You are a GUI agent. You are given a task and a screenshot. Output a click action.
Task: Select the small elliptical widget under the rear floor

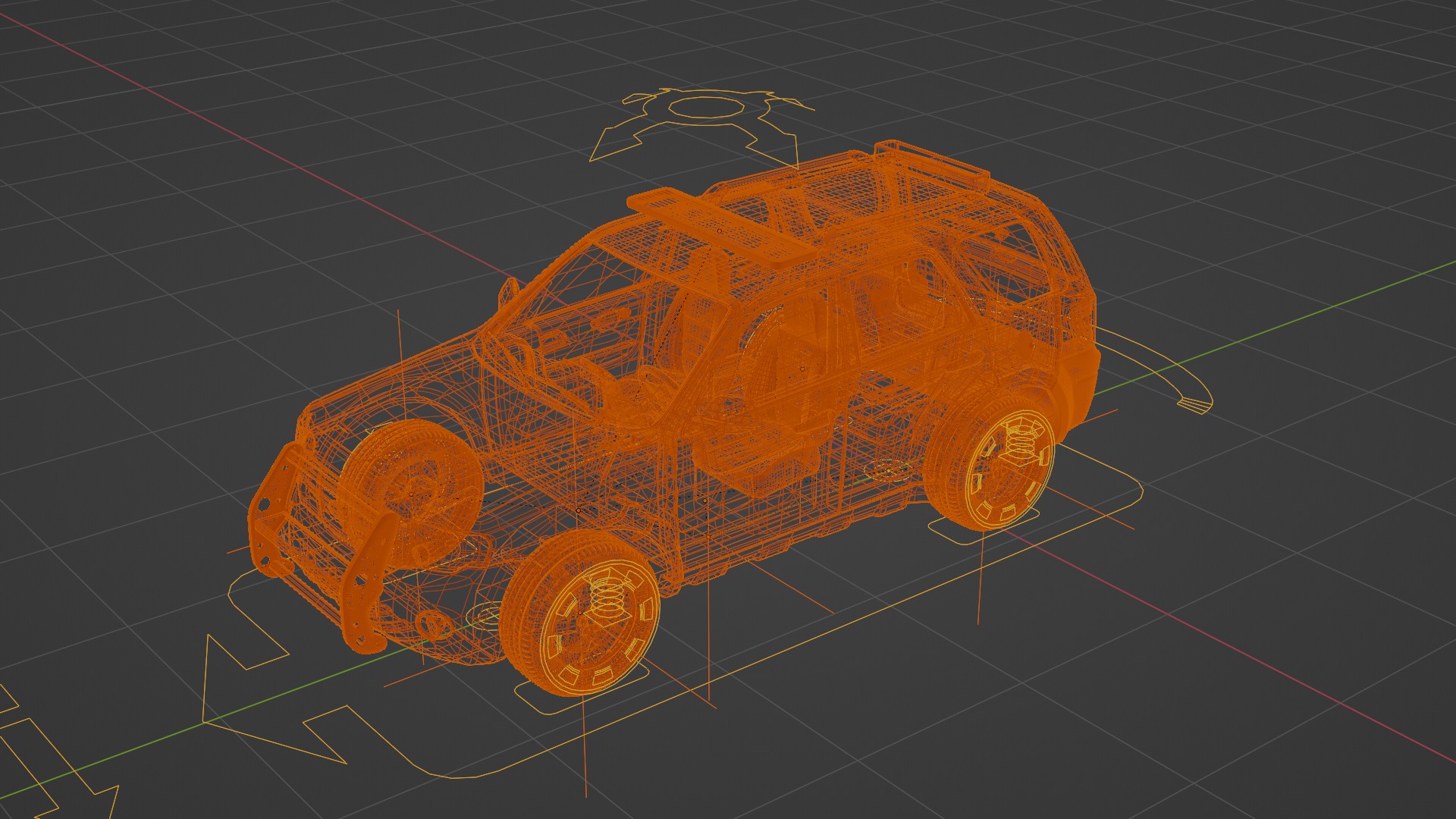tap(889, 470)
